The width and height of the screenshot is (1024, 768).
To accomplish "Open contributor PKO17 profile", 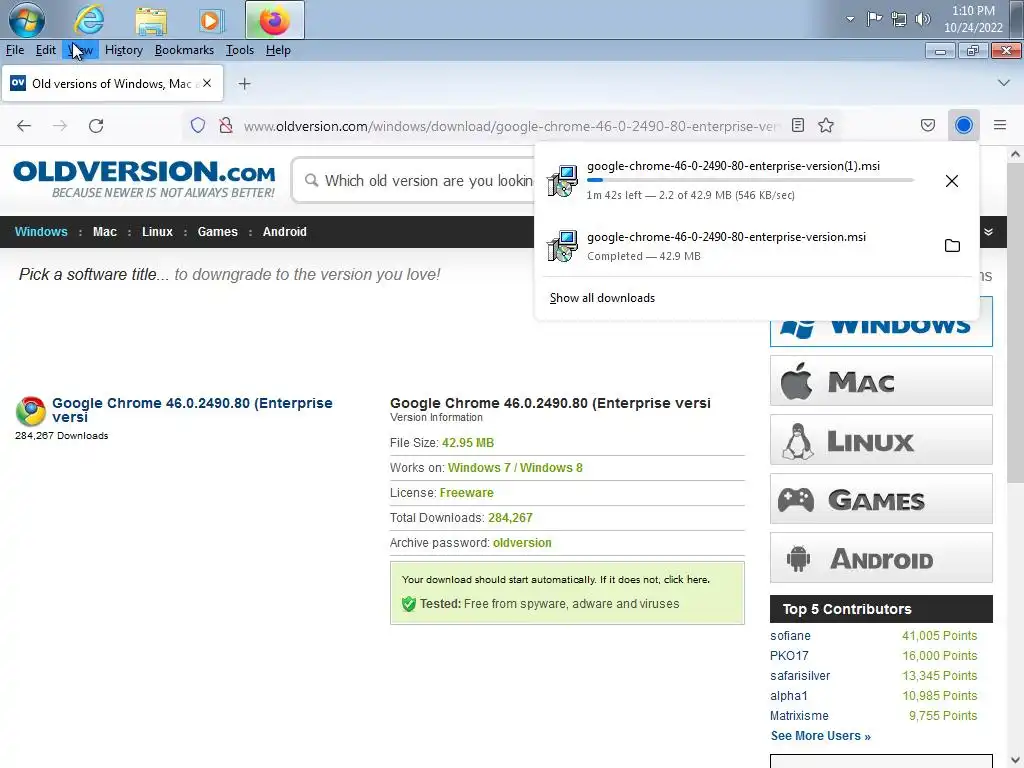I will pos(789,656).
